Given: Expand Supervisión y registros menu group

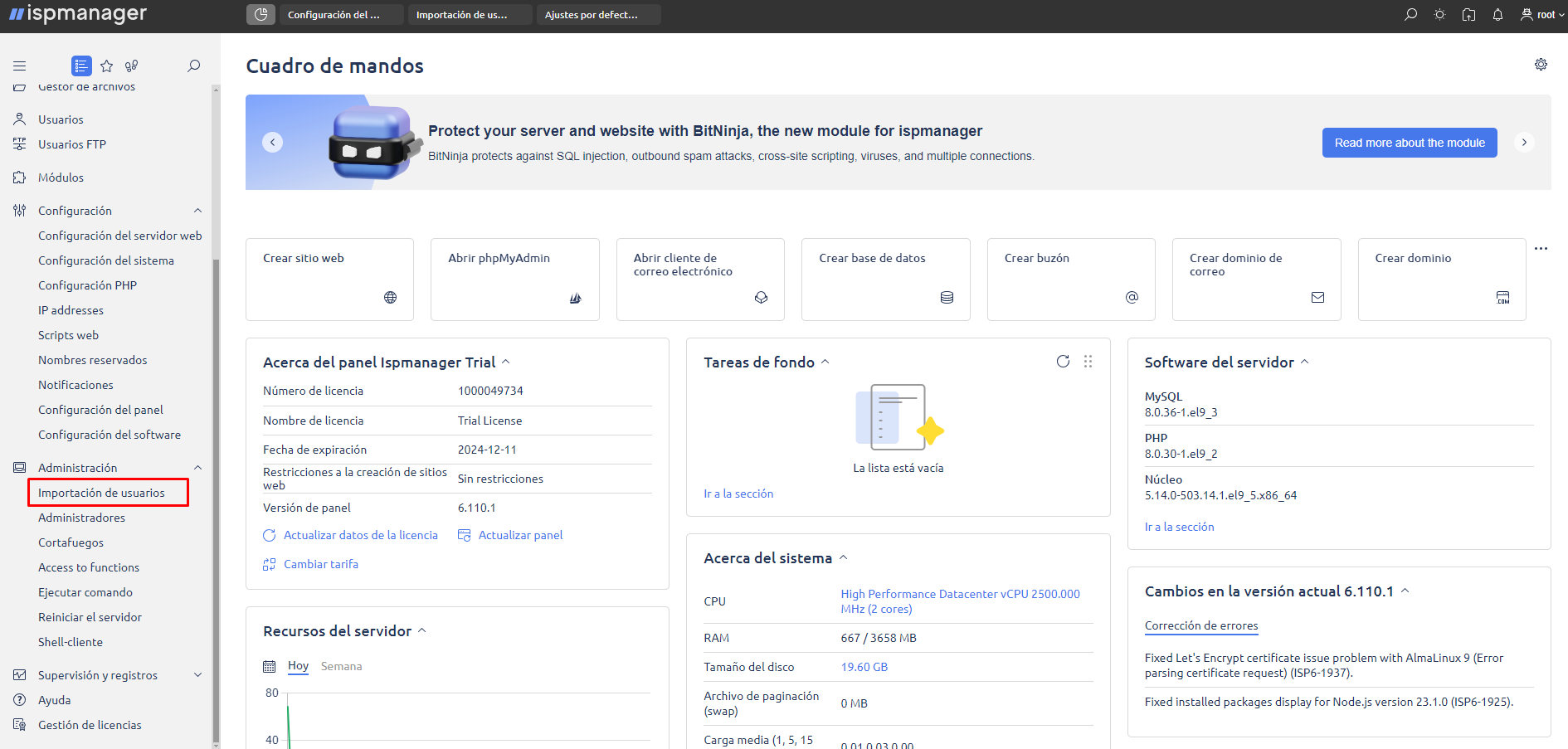Looking at the screenshot, I should 197,675.
